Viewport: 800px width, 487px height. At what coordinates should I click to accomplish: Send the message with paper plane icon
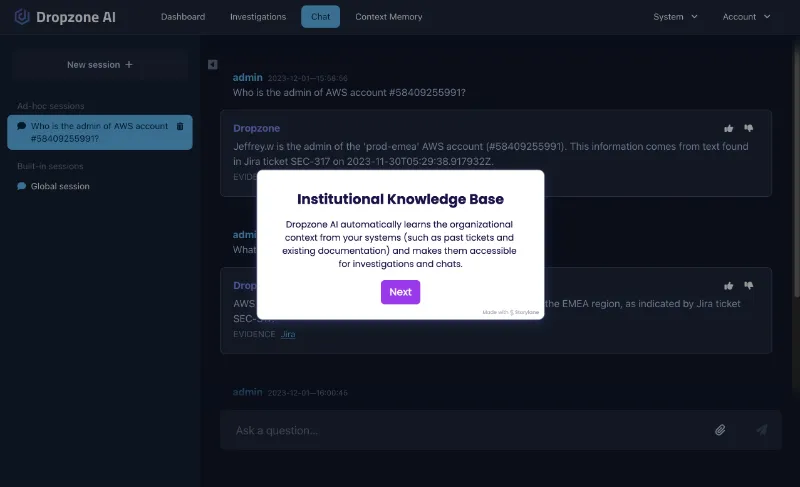click(762, 430)
